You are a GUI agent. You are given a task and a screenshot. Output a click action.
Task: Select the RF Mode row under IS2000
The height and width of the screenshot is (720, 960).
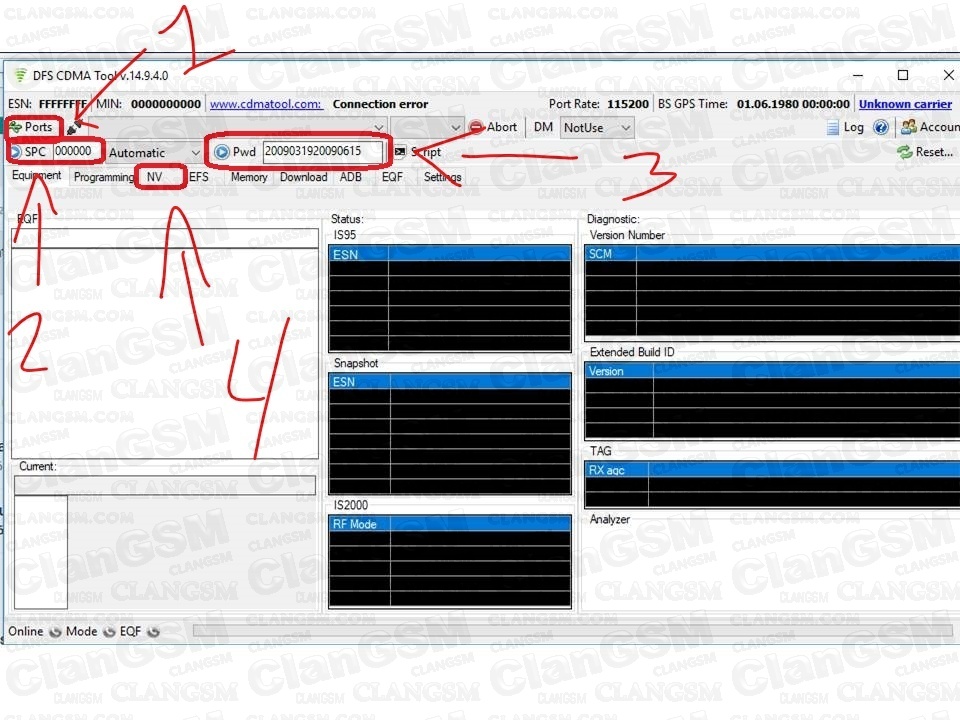[450, 524]
